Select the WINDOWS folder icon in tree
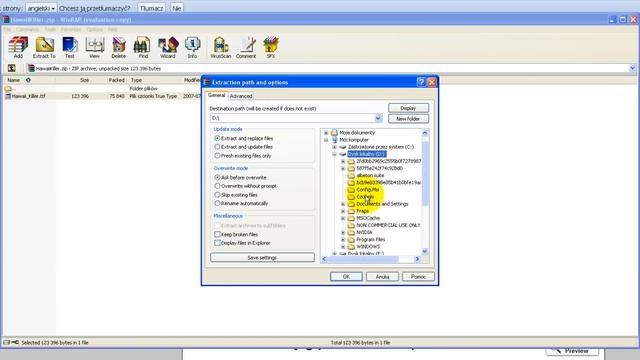Viewport: 640px width, 360px height. click(351, 247)
